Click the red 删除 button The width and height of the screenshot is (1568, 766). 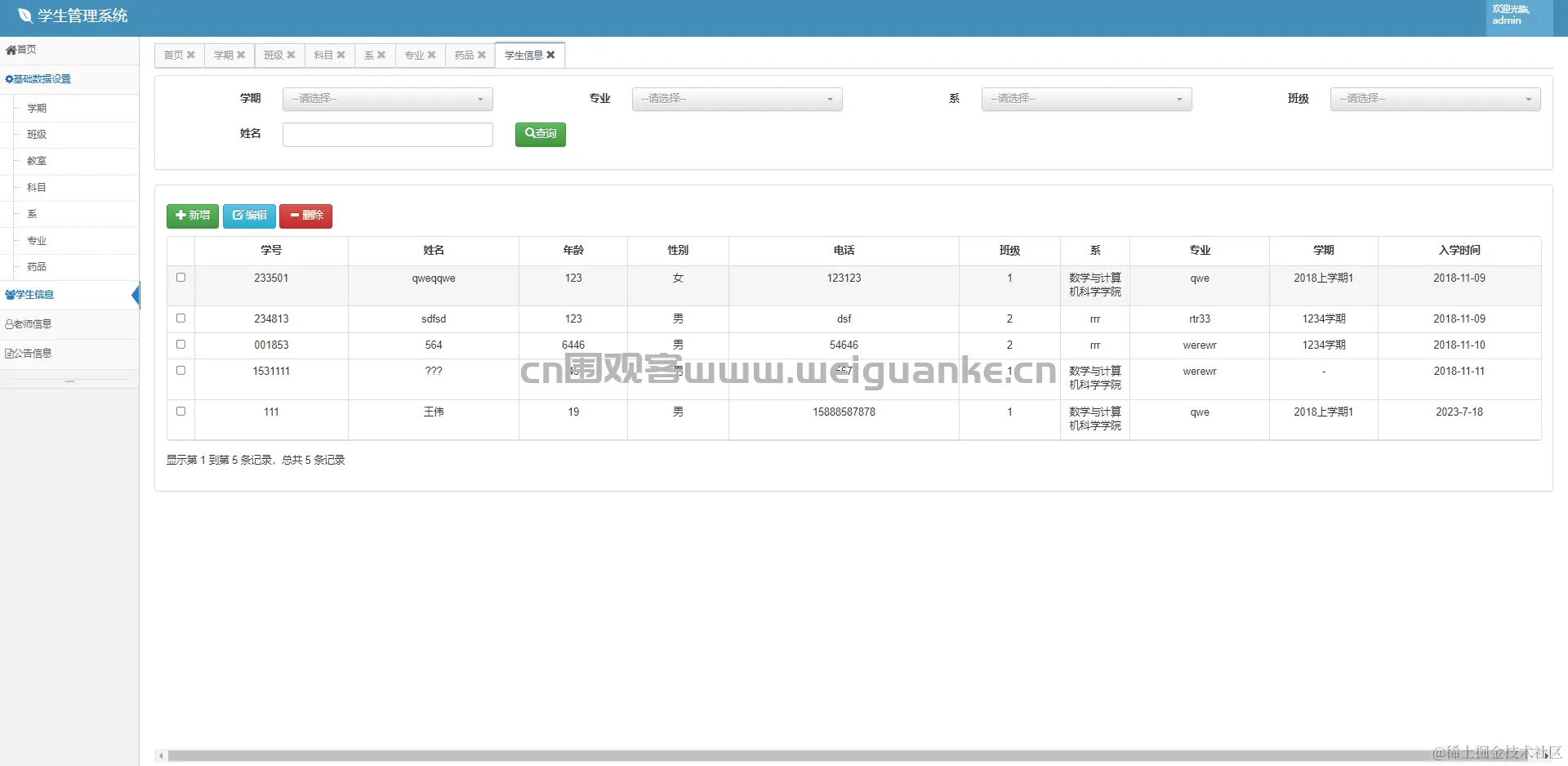306,216
